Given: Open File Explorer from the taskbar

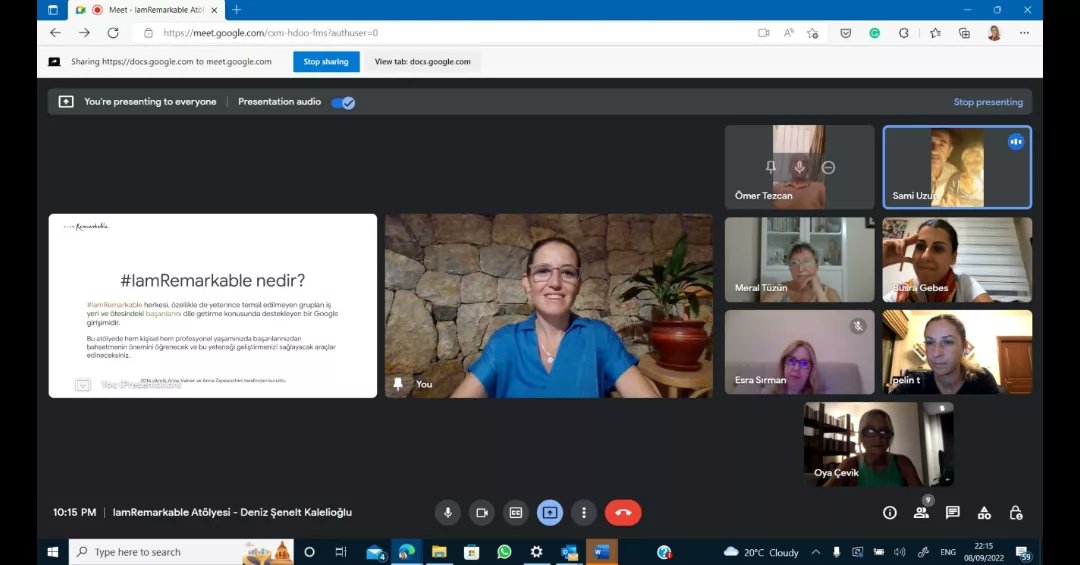Looking at the screenshot, I should click(x=439, y=552).
